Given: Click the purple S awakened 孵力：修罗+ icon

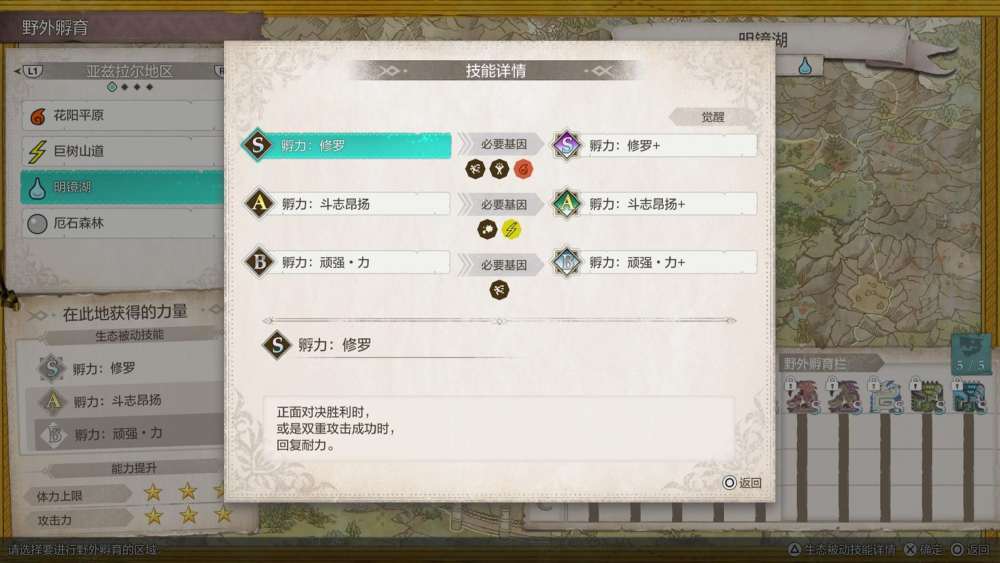Looking at the screenshot, I should pyautogui.click(x=566, y=145).
